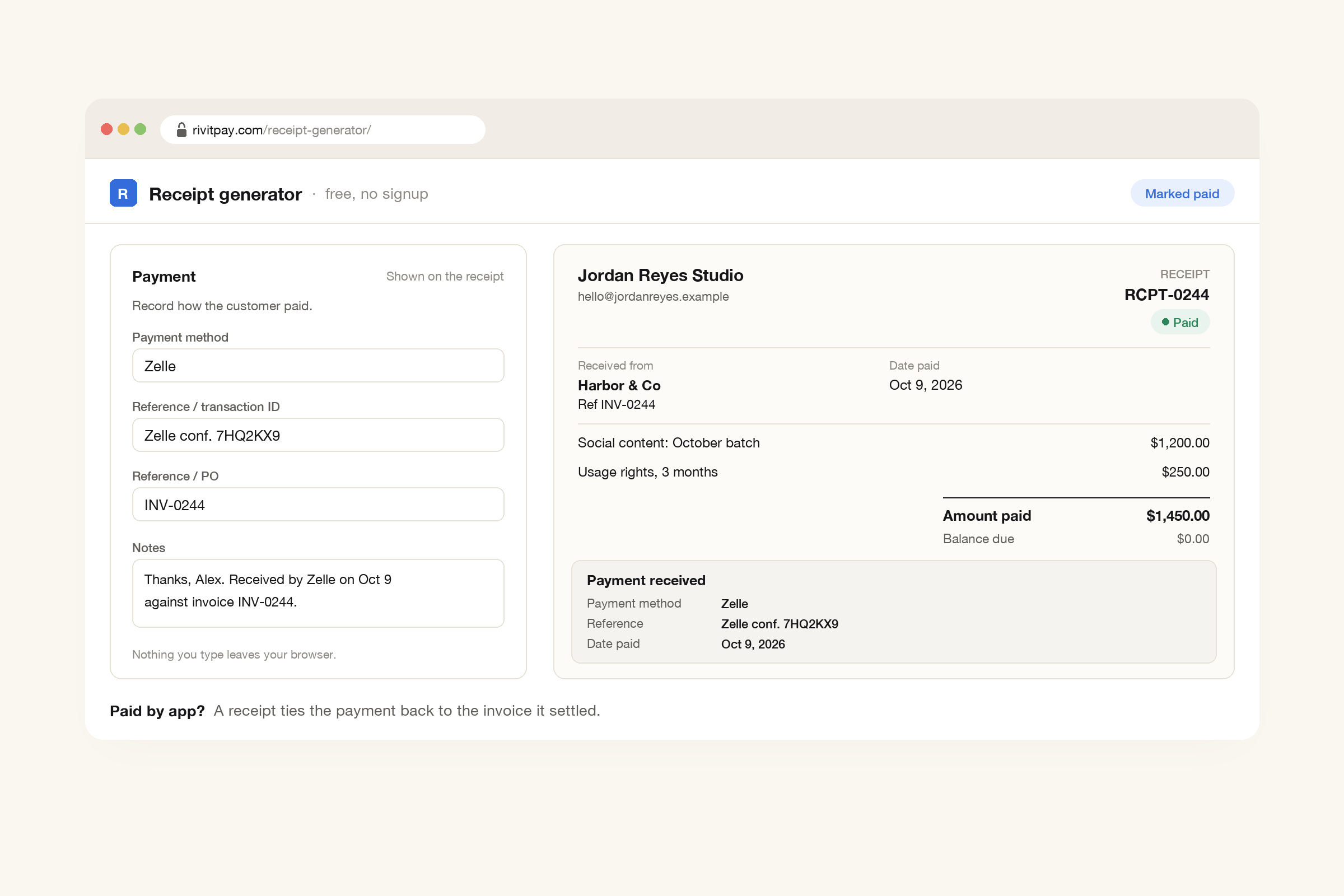The image size is (1344, 896).
Task: Click Nothing you type leaves your browser note
Action: pyautogui.click(x=234, y=655)
